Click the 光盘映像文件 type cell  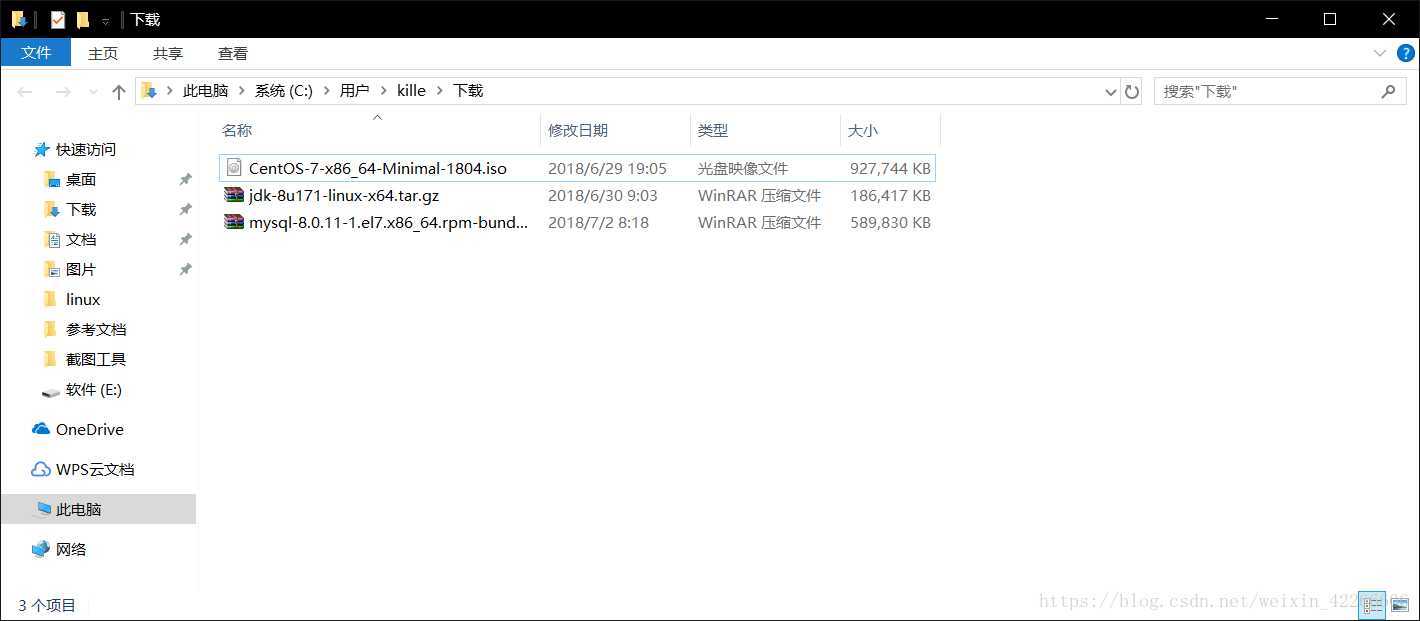tap(743, 168)
